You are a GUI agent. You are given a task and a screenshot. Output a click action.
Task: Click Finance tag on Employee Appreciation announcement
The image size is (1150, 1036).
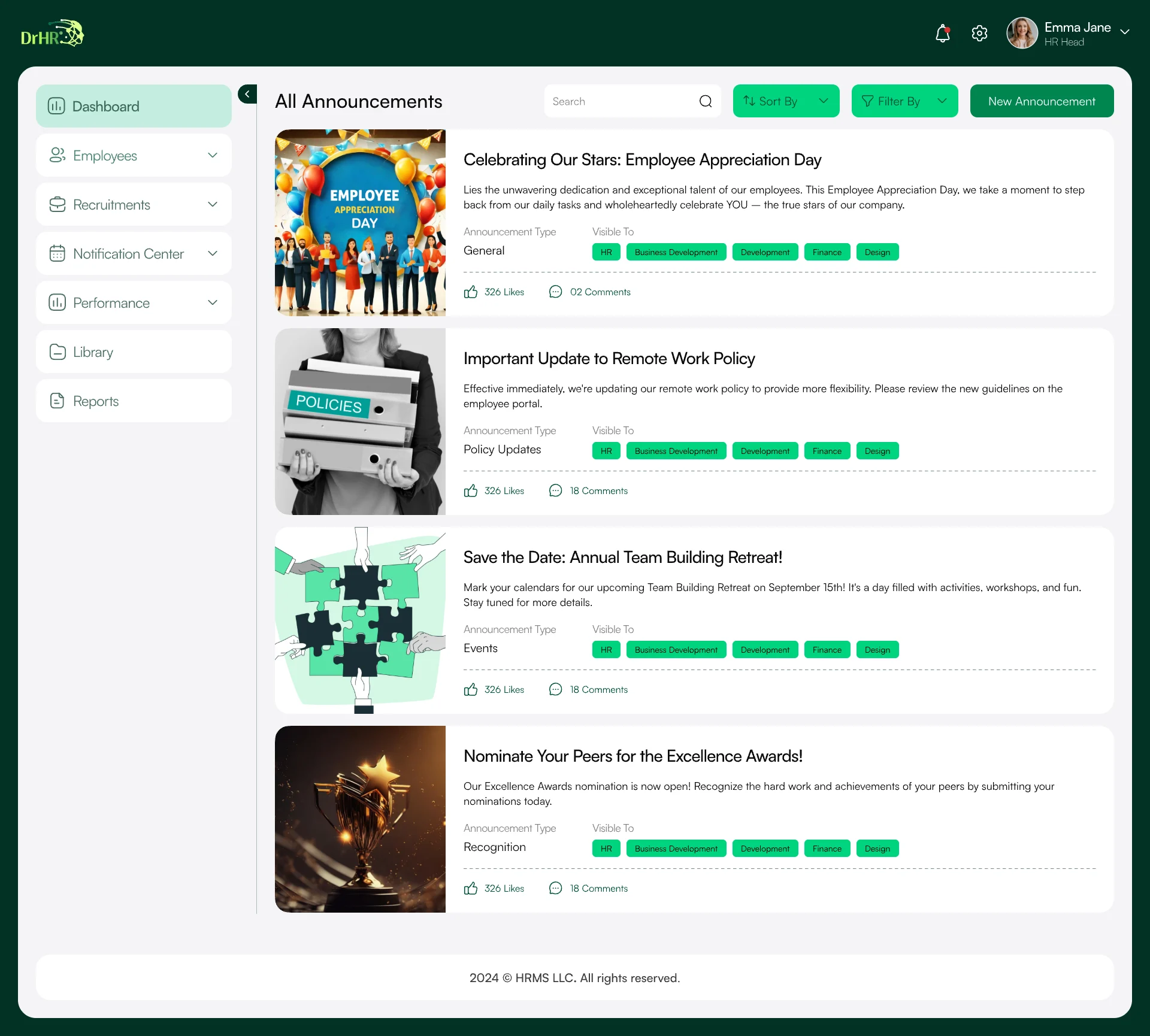coord(827,252)
